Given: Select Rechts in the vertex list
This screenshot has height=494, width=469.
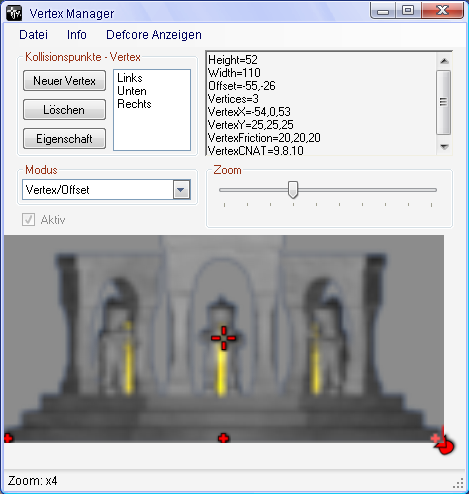Looking at the screenshot, I should pos(134,104).
